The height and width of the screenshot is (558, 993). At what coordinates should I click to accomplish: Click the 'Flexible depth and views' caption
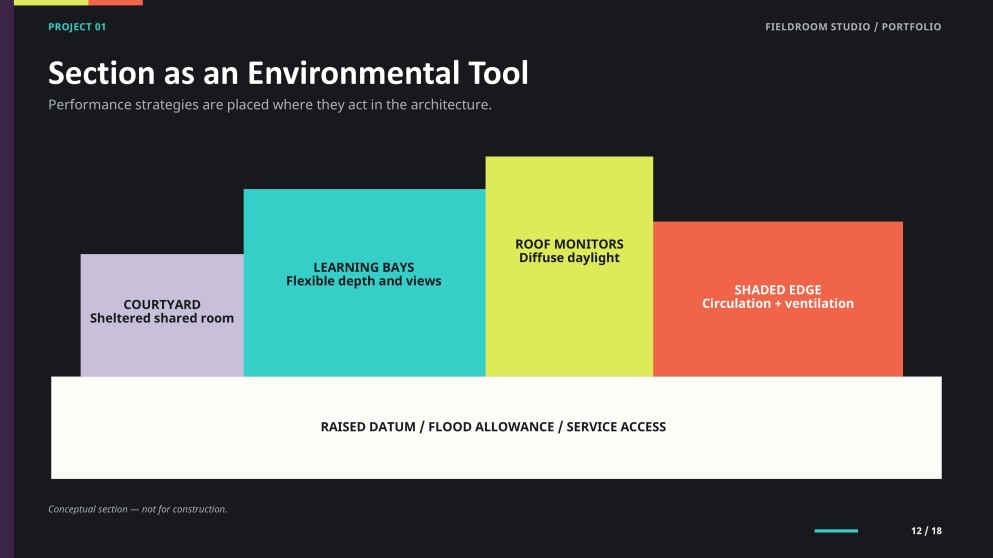tap(364, 281)
